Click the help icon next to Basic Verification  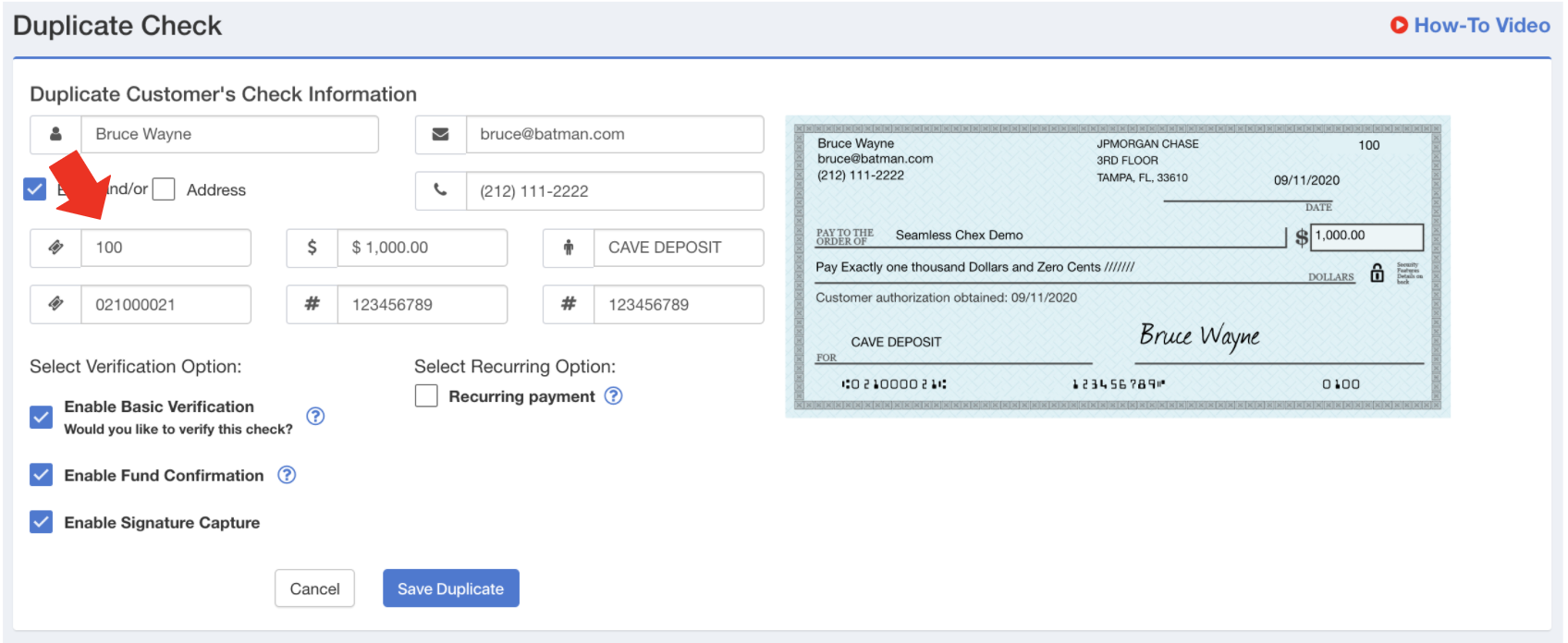[315, 416]
